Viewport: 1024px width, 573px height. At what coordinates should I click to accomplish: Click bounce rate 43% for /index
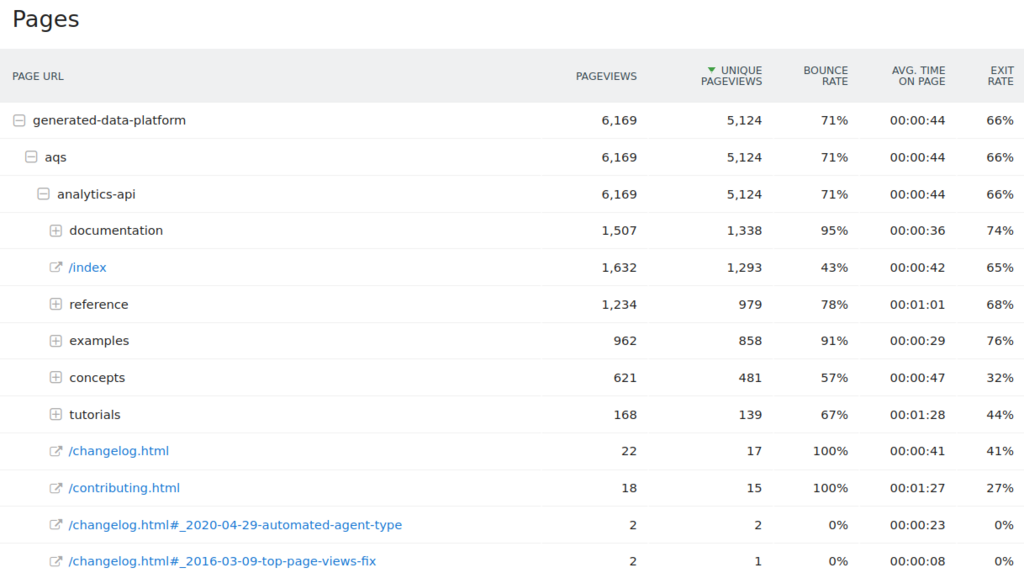[x=834, y=267]
